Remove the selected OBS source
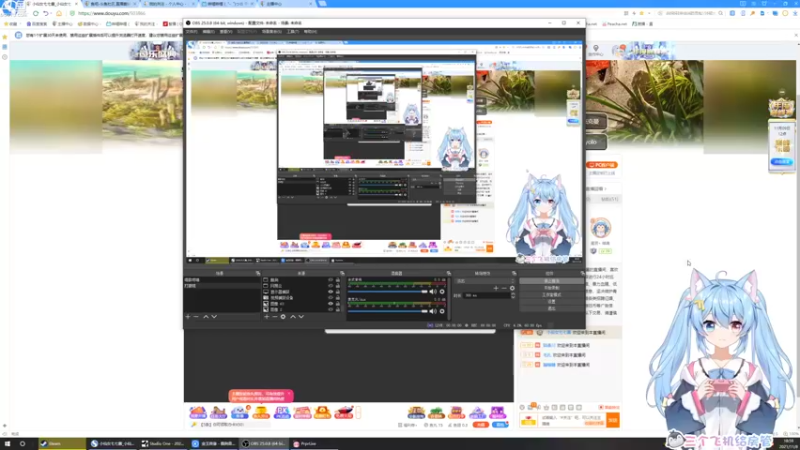This screenshot has width=800, height=450. (x=274, y=317)
